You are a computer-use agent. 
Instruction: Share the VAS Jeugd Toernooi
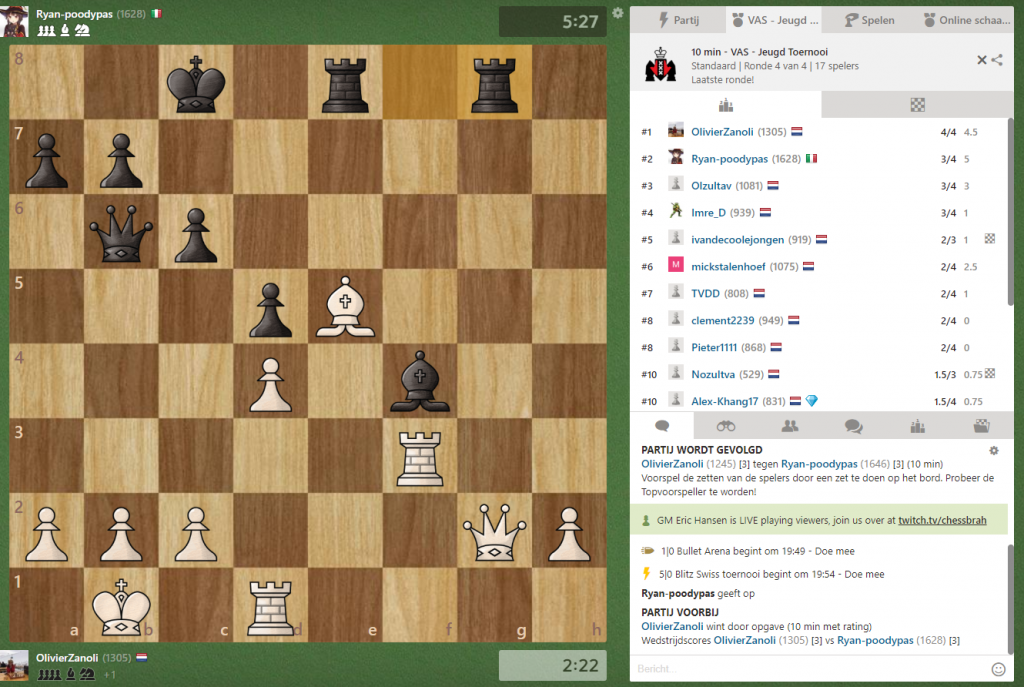pos(997,60)
